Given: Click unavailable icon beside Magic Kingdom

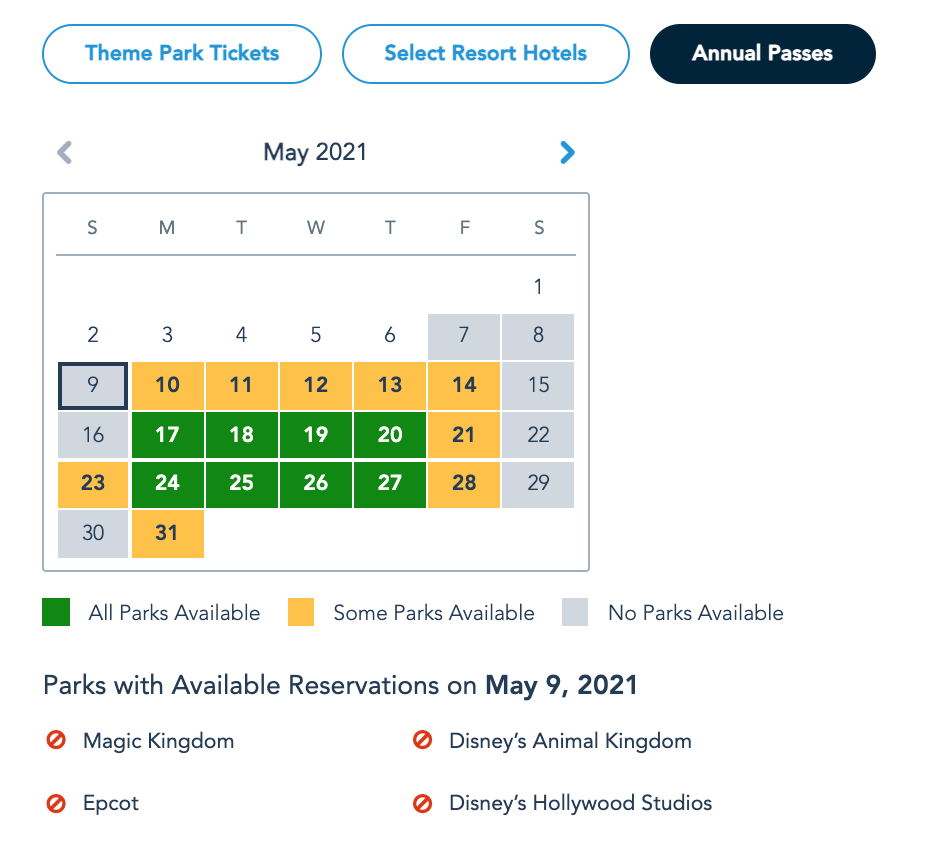Looking at the screenshot, I should point(56,741).
